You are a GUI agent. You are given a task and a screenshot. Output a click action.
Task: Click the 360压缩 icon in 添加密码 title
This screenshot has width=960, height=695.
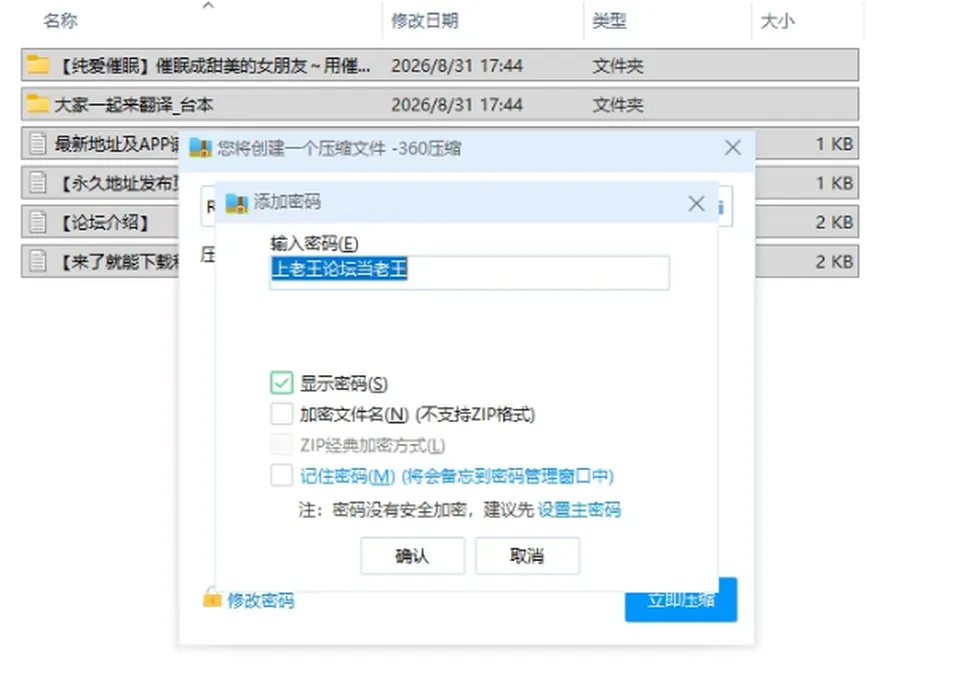point(236,203)
